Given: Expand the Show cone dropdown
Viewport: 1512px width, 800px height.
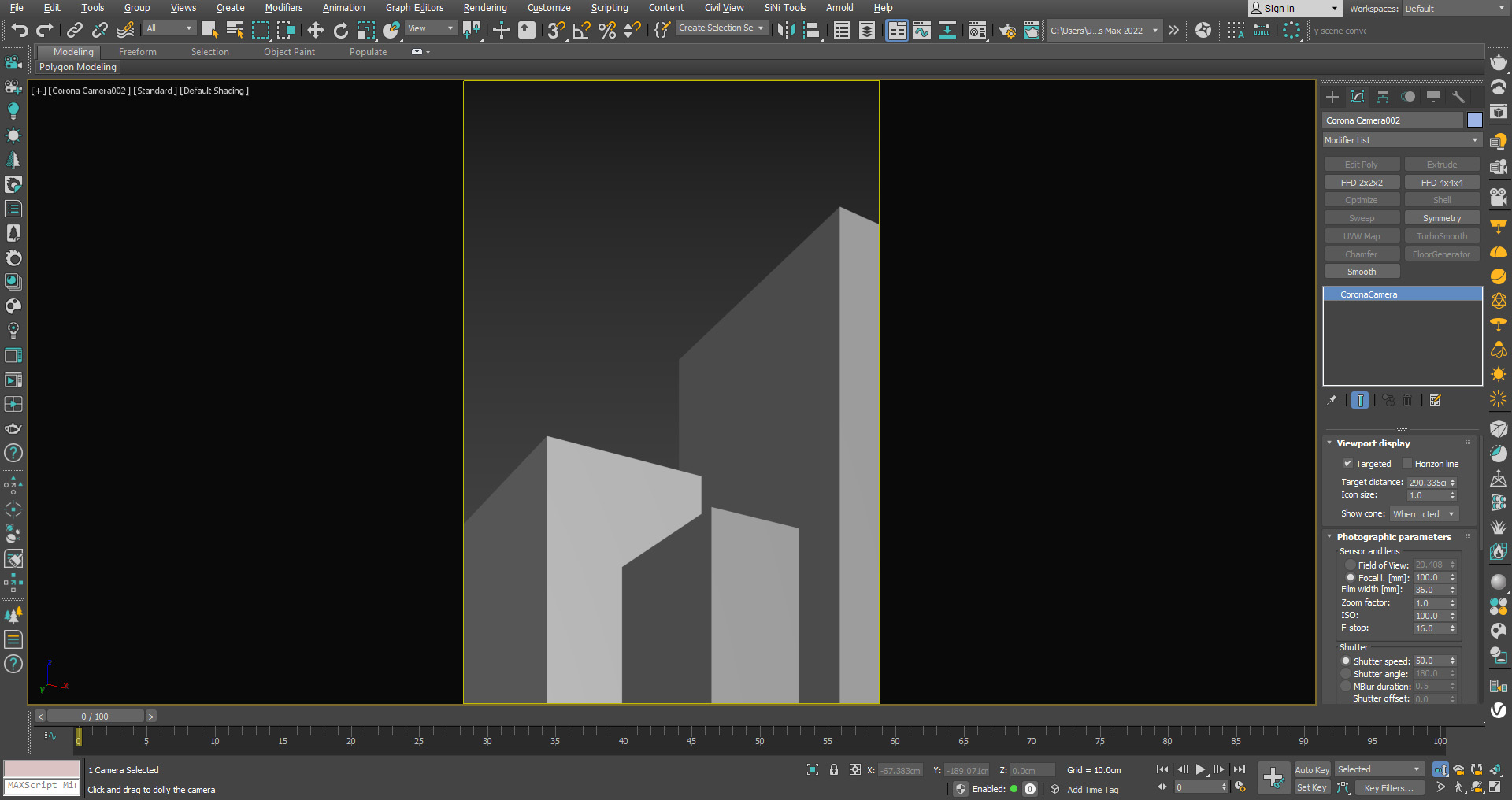Looking at the screenshot, I should (x=1424, y=514).
